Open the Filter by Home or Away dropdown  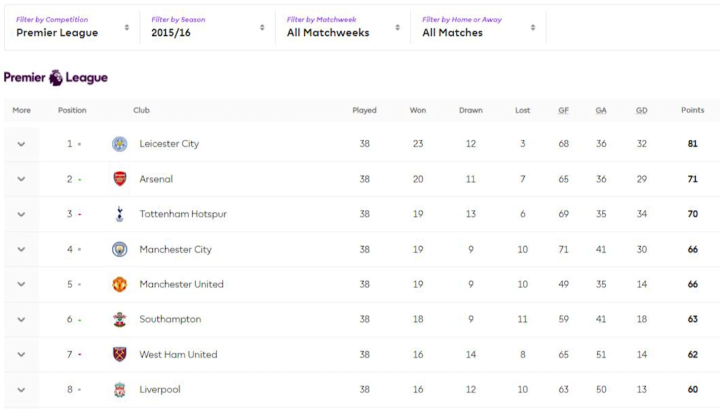pos(478,27)
